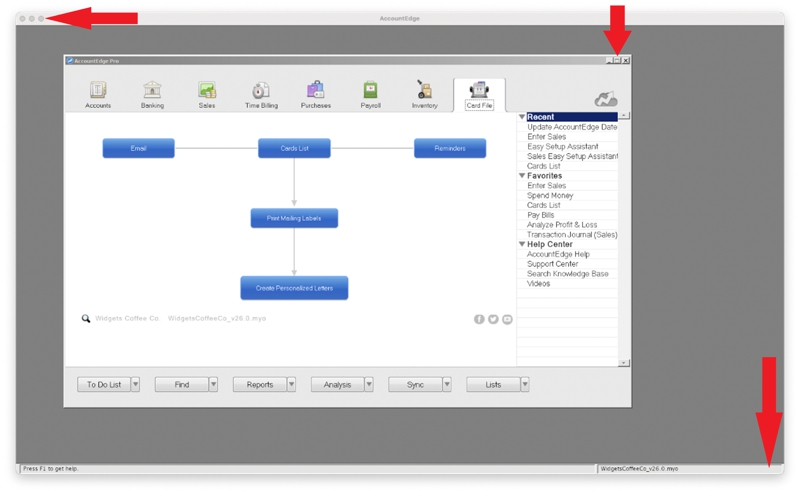Open the Twitter social icon
The width and height of the screenshot is (800, 494).
[493, 319]
